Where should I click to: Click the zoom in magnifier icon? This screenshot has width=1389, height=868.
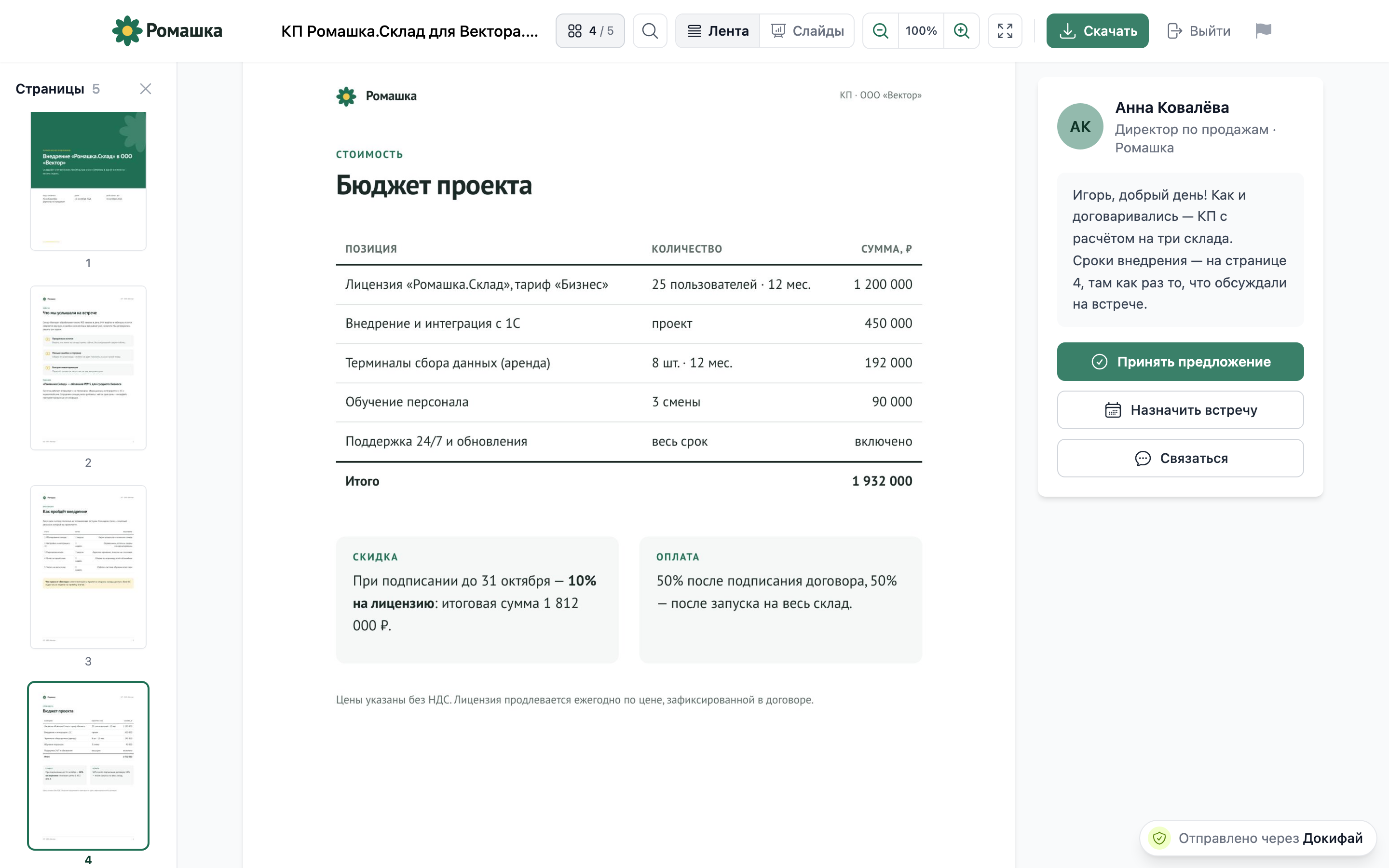(x=961, y=31)
